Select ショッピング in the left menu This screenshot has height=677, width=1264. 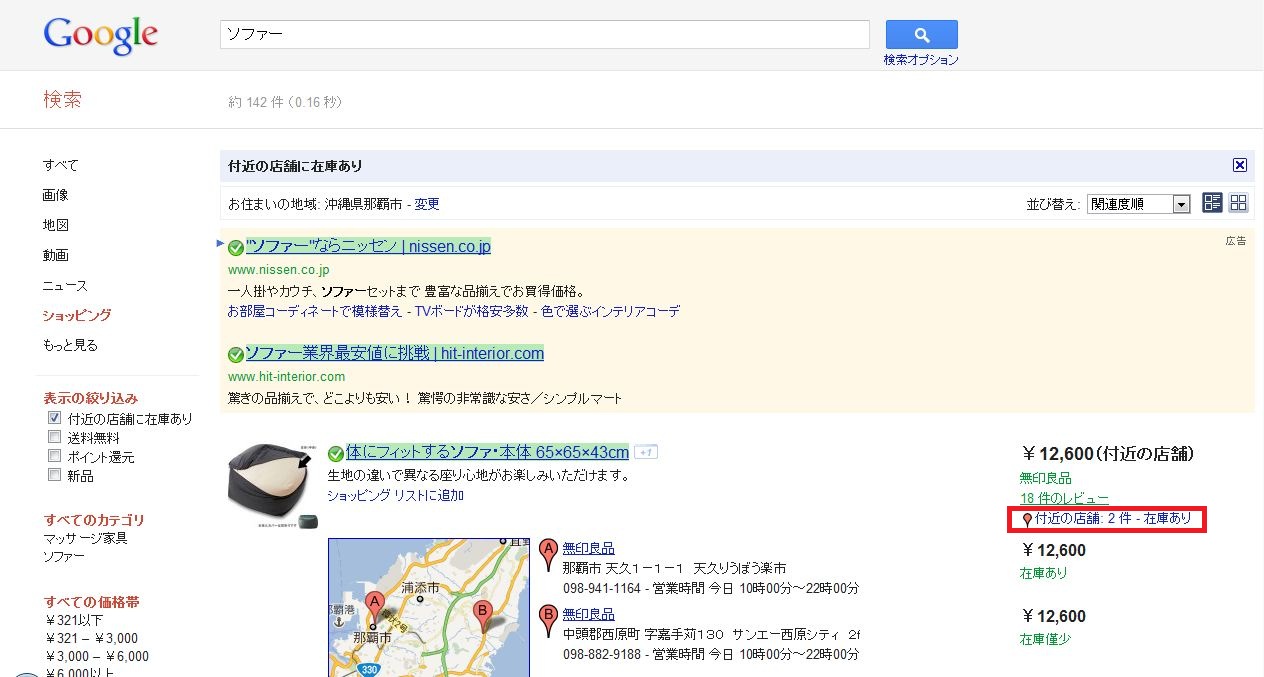[77, 315]
